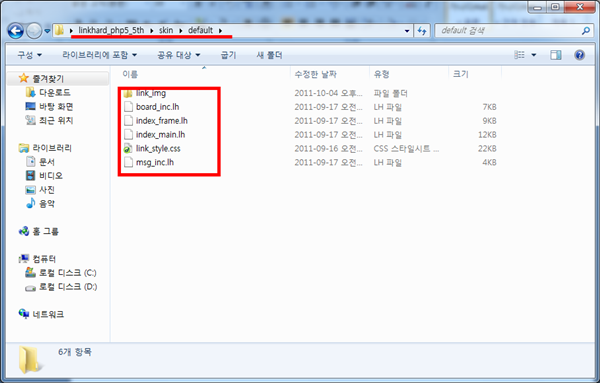Viewport: 600px width, 383px height.
Task: Click the folder icon in the address bar
Action: pyautogui.click(x=59, y=30)
